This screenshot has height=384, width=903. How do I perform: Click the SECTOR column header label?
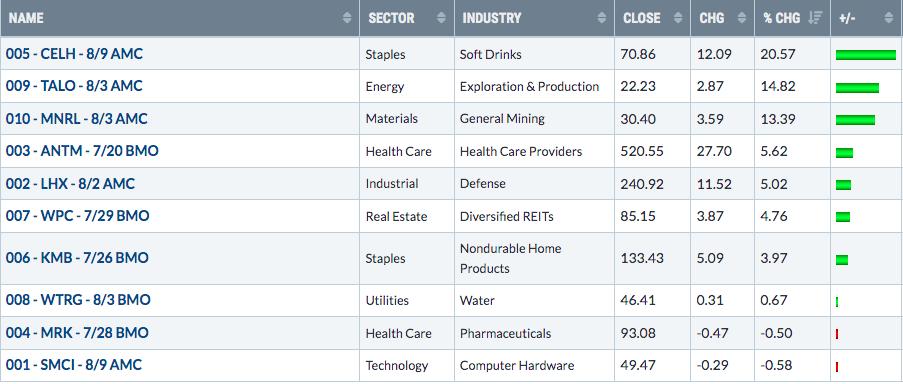tap(391, 18)
